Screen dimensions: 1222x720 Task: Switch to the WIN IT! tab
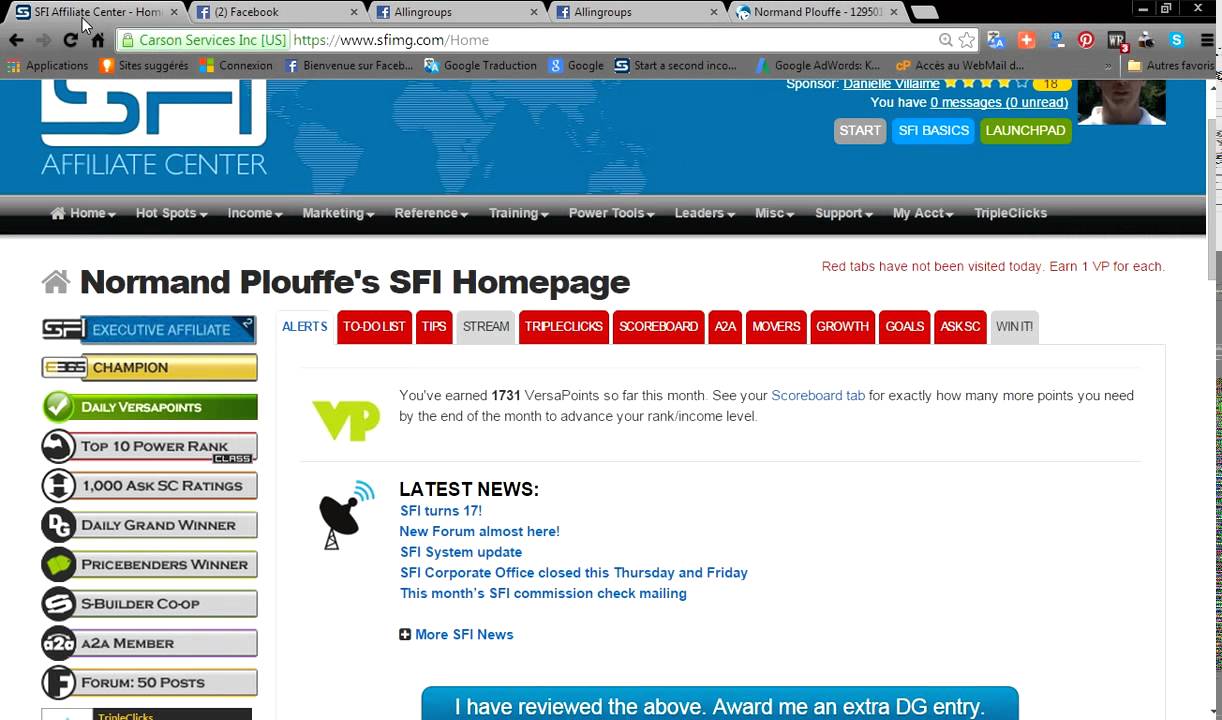(1014, 327)
